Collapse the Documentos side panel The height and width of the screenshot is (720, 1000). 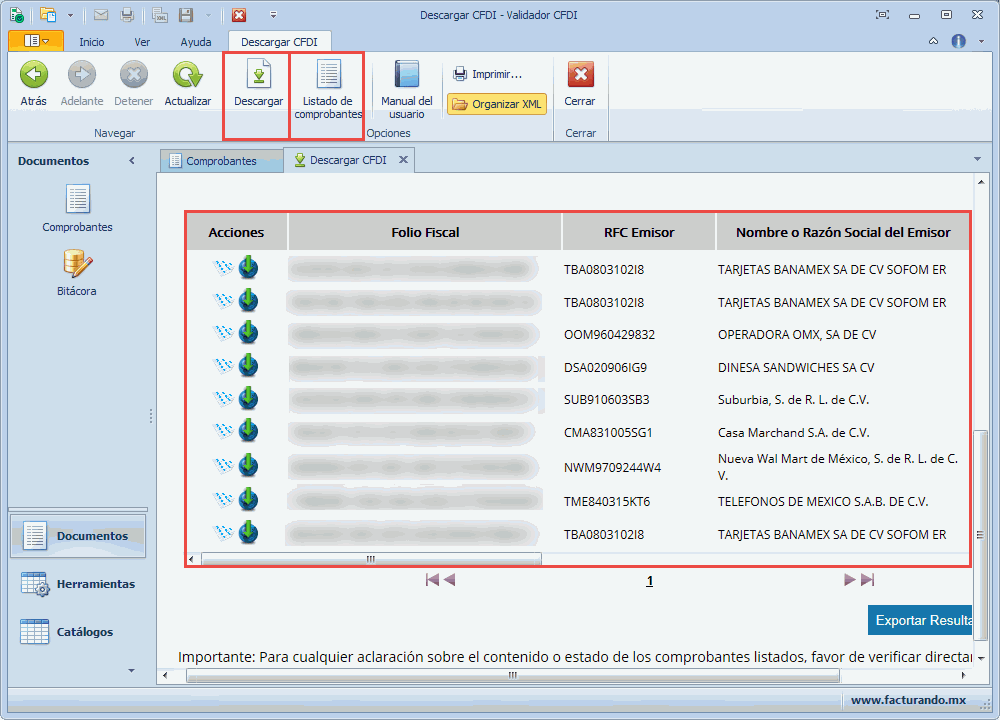[x=132, y=161]
